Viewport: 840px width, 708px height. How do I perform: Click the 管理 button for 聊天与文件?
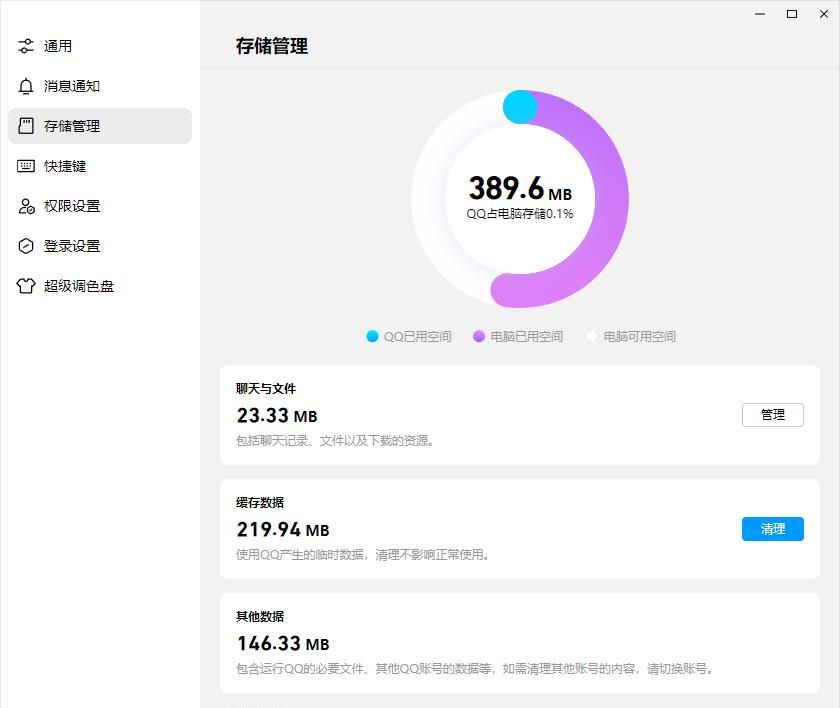click(772, 414)
